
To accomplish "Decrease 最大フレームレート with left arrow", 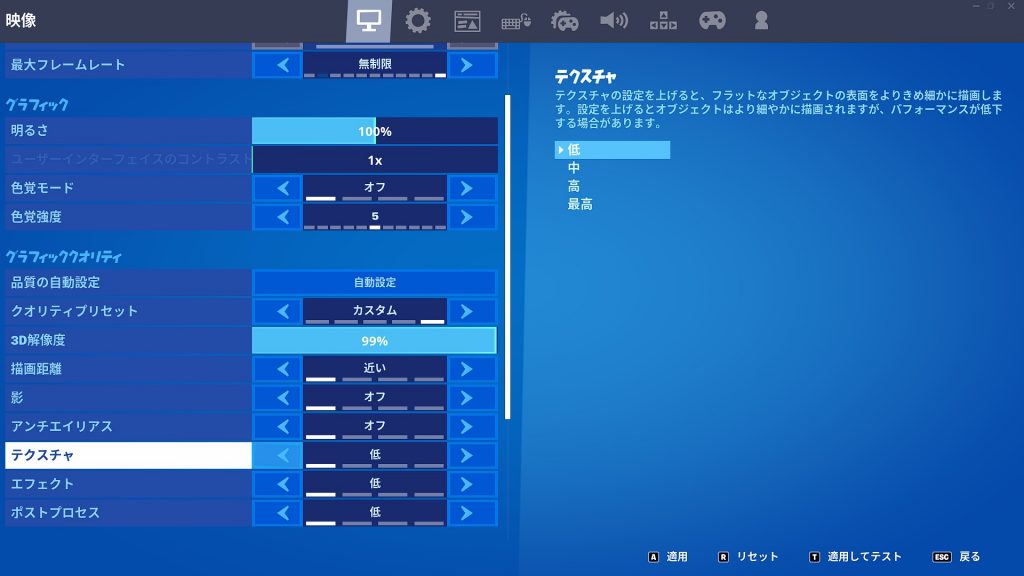I will pos(278,65).
